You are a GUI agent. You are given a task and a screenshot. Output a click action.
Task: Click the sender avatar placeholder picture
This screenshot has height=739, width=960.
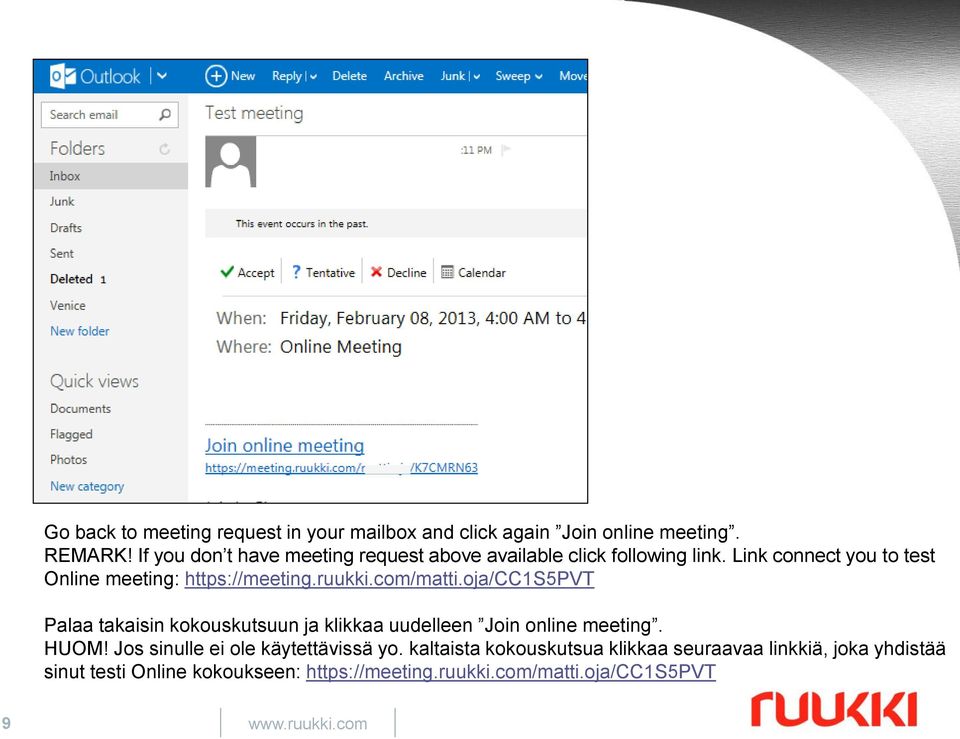point(230,162)
